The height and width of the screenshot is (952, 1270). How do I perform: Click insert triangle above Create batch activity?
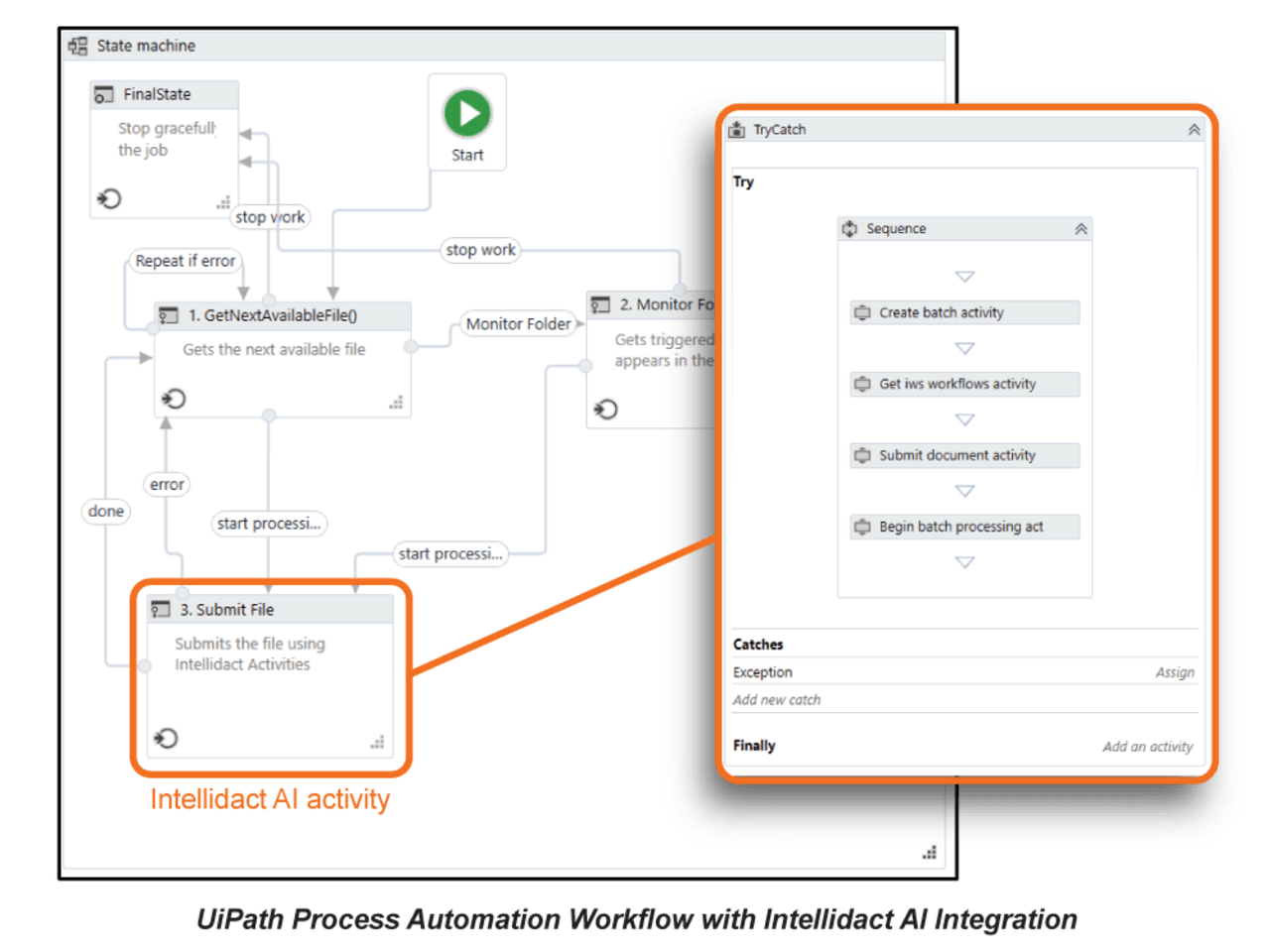(x=964, y=277)
